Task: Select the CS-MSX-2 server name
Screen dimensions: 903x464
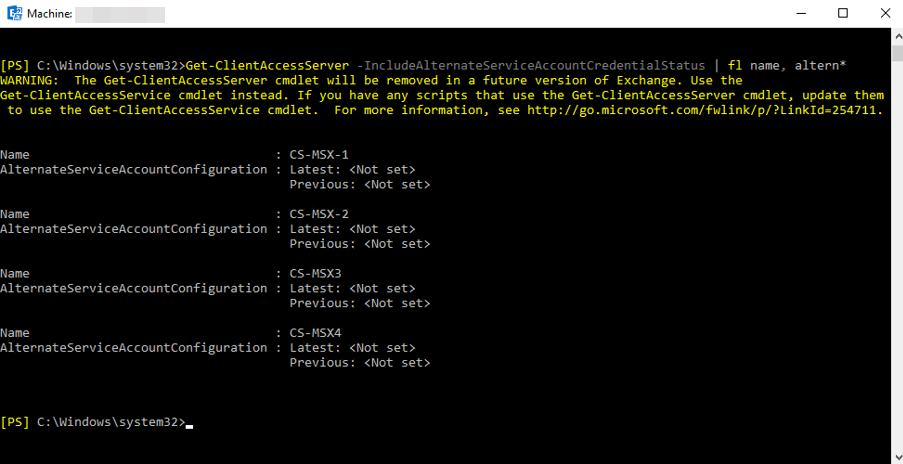Action: click(x=319, y=214)
